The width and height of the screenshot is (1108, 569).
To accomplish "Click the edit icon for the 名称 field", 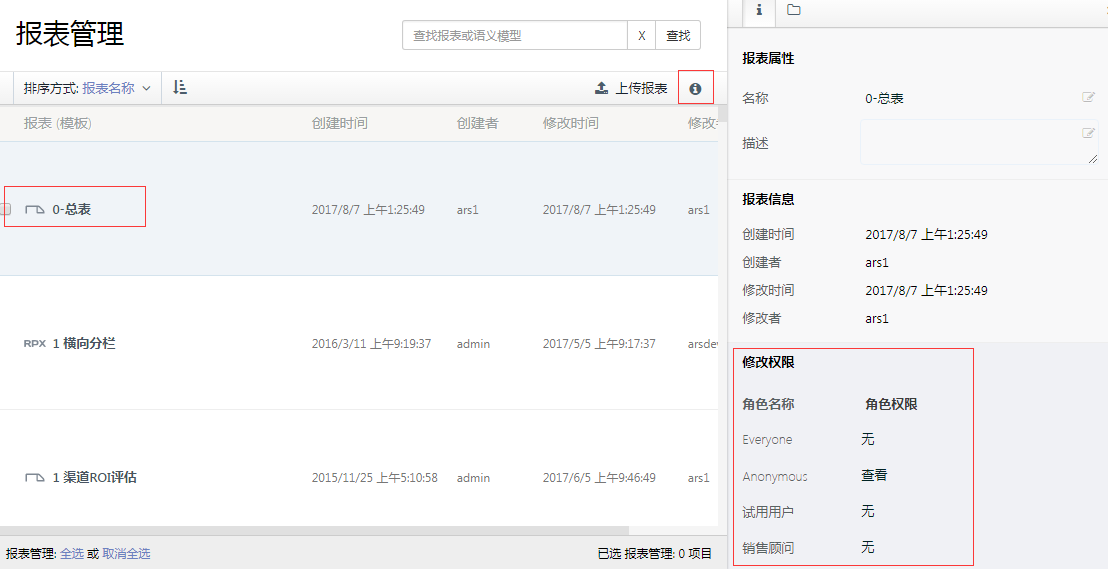I will pyautogui.click(x=1088, y=98).
